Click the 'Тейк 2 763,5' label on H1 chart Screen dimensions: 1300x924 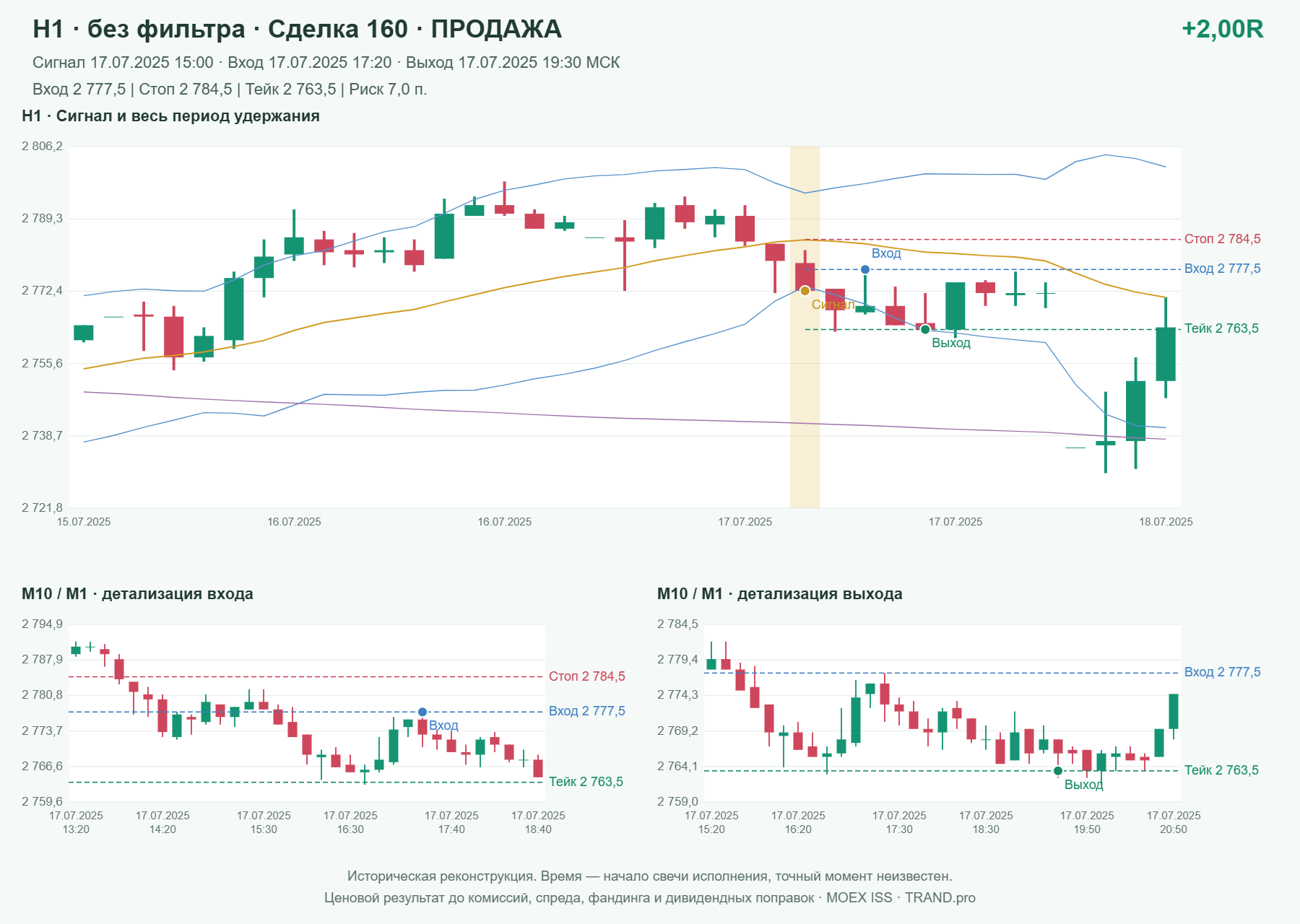(1221, 328)
